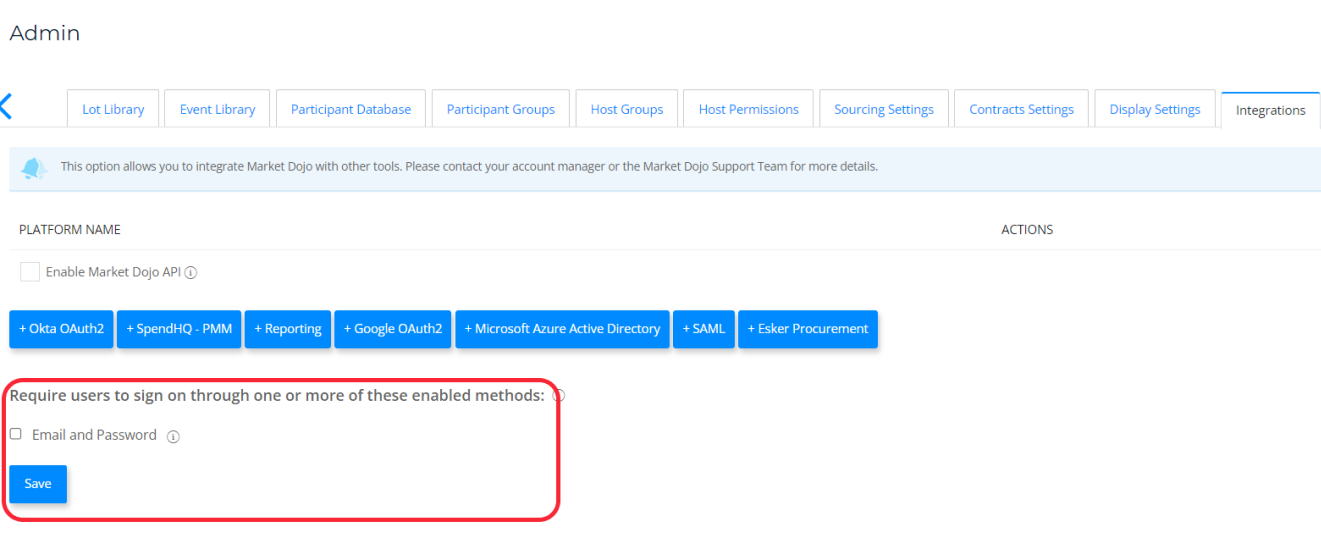Viewport: 1321px width, 553px height.
Task: Select the Host Permissions tab
Action: (x=748, y=109)
